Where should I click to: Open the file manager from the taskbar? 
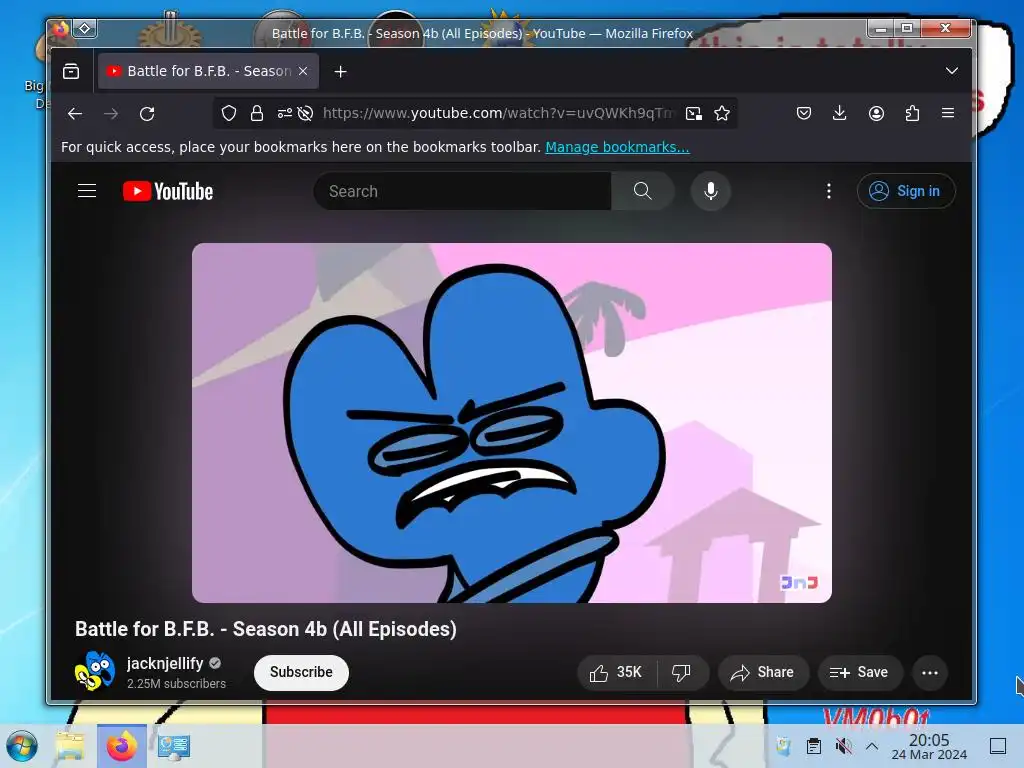[x=71, y=746]
